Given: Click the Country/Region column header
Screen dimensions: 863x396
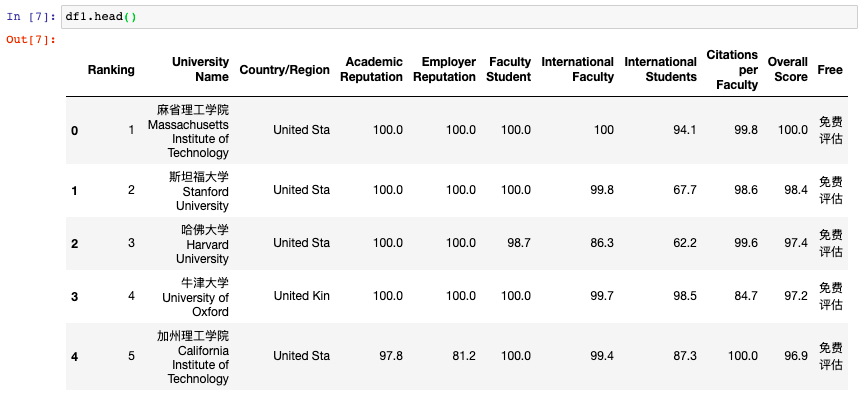Looking at the screenshot, I should point(285,70).
